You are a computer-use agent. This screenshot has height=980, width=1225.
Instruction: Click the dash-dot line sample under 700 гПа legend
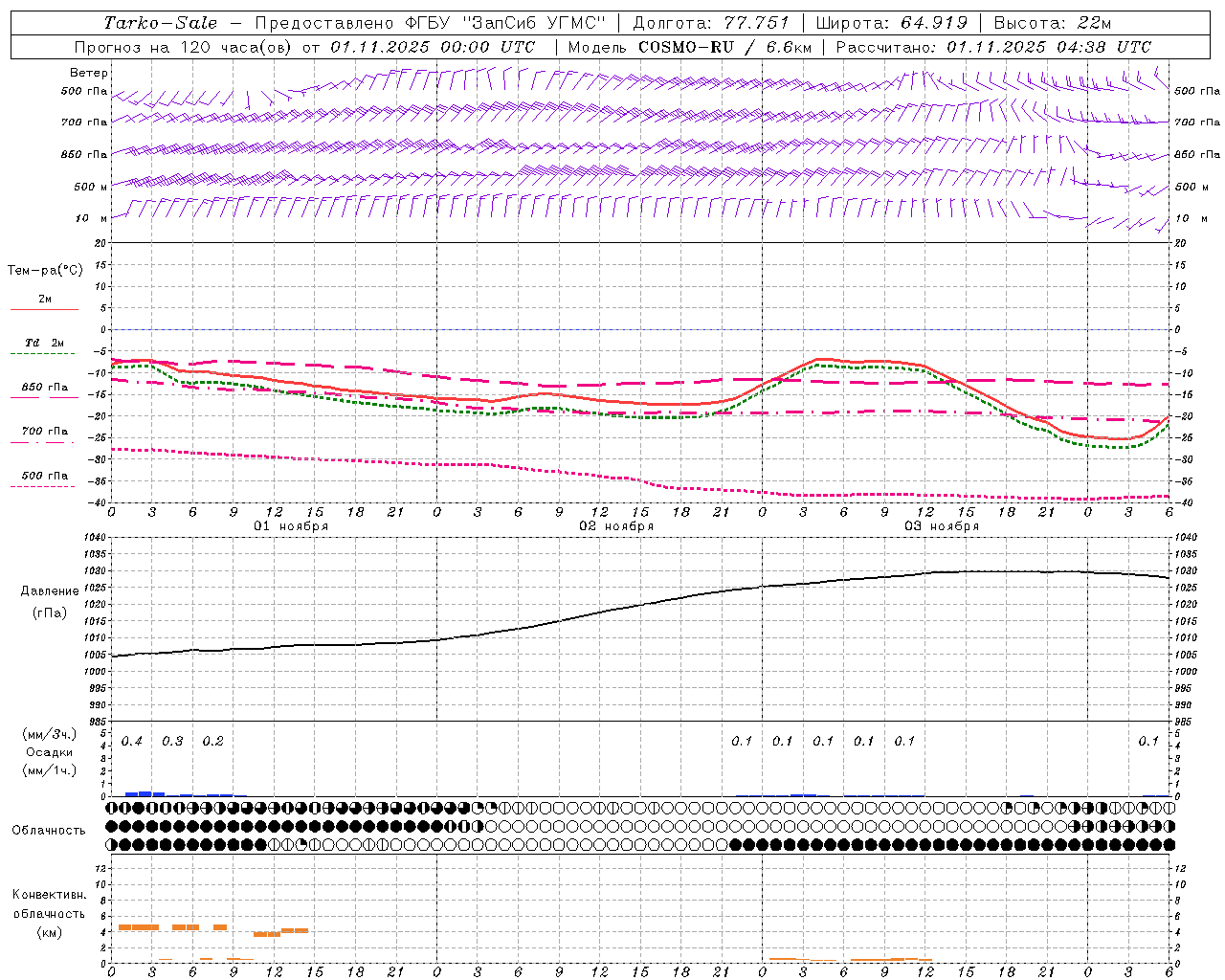click(44, 442)
